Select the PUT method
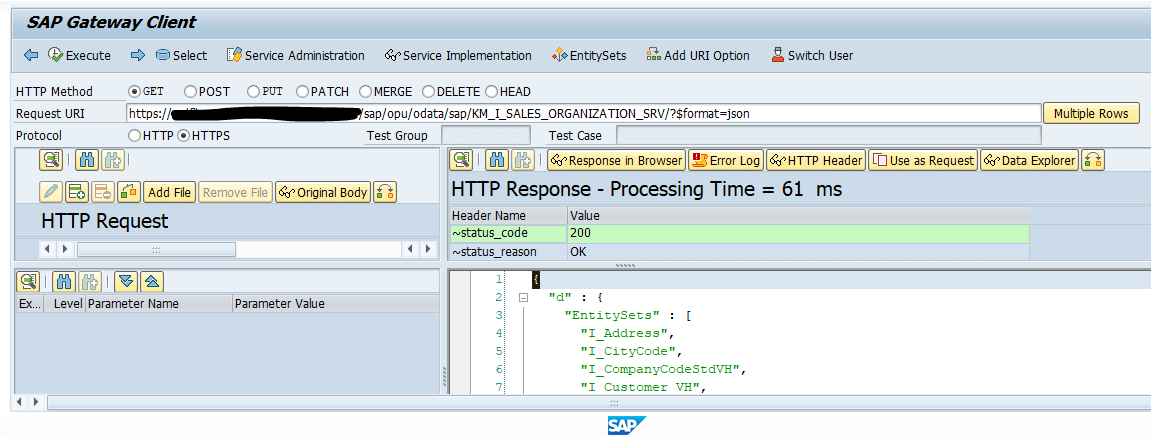1151x437 pixels. pyautogui.click(x=253, y=92)
